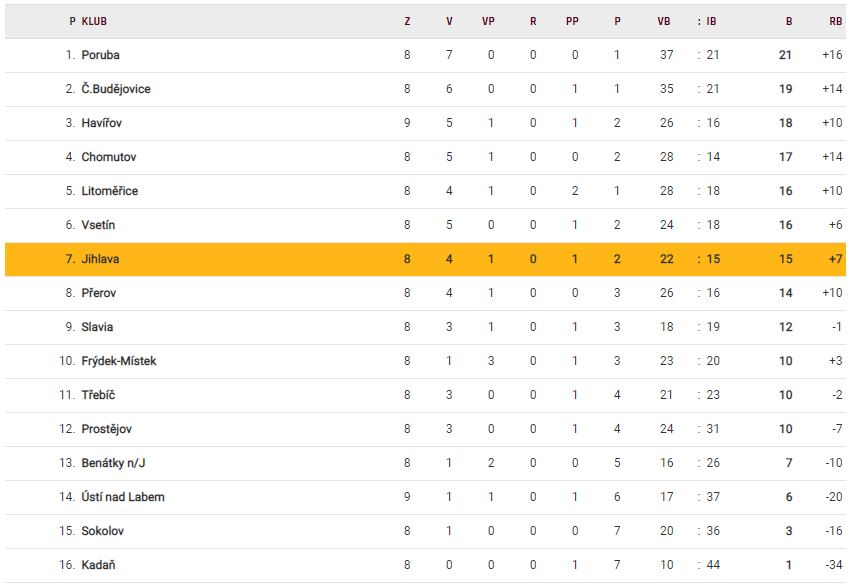Click the VP column header

[491, 21]
